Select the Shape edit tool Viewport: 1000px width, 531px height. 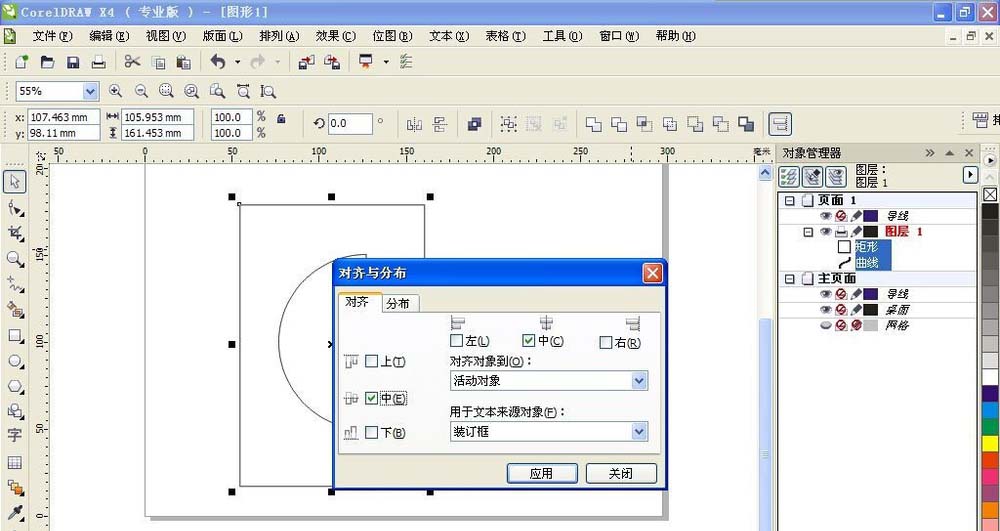[x=15, y=208]
